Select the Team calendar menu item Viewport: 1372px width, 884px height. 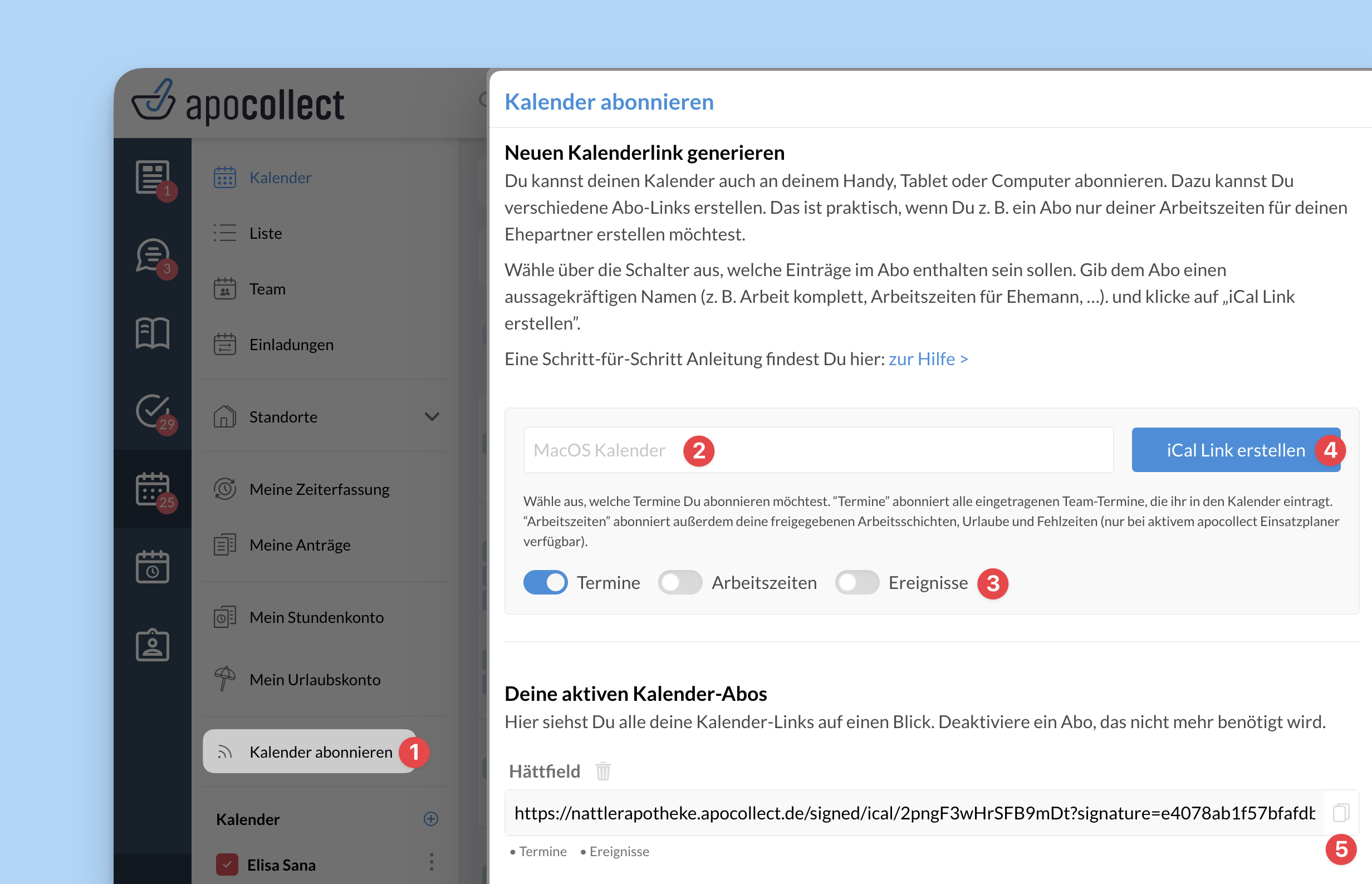pos(267,289)
